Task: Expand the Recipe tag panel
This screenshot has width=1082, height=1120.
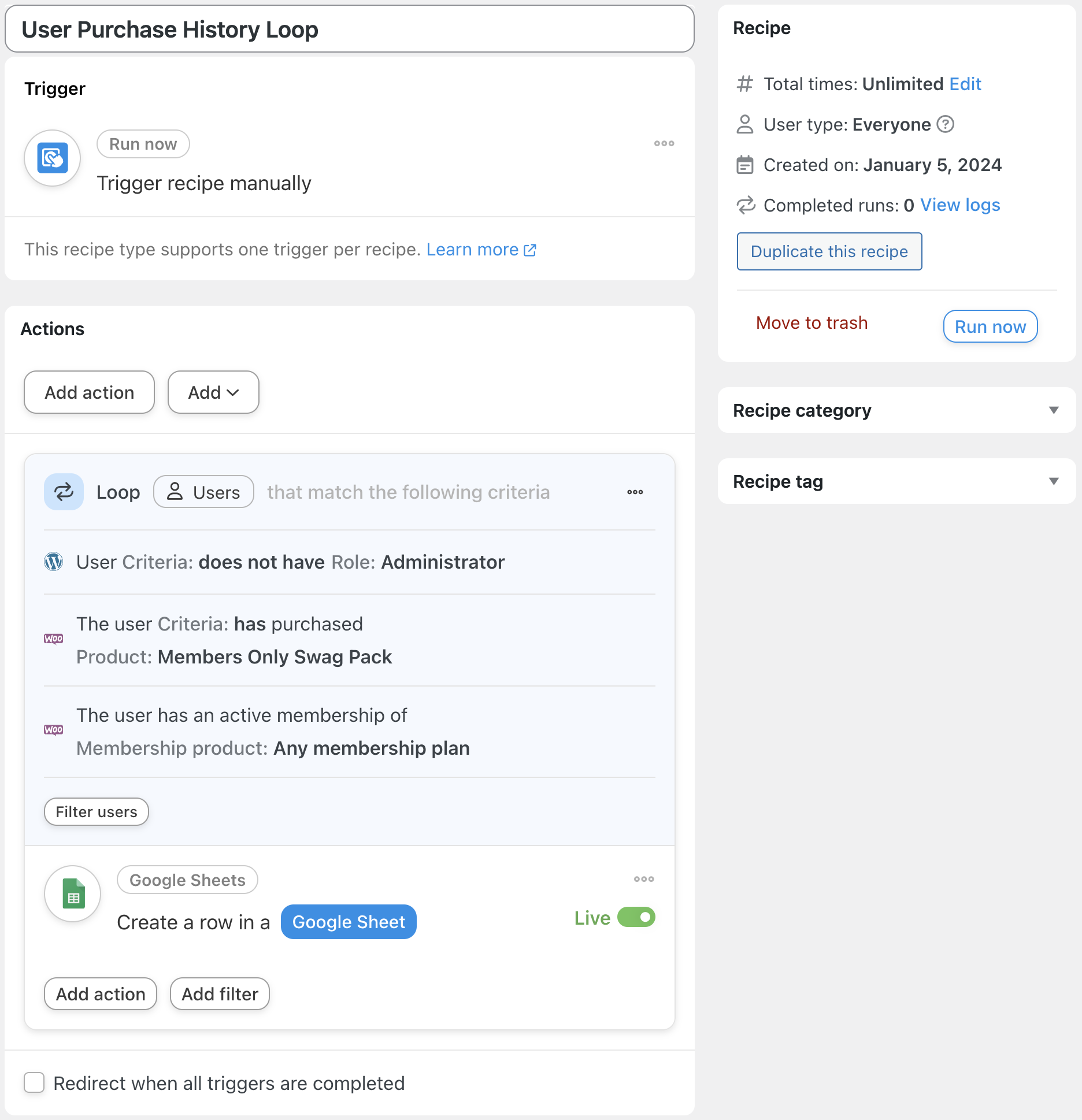Action: click(1053, 481)
